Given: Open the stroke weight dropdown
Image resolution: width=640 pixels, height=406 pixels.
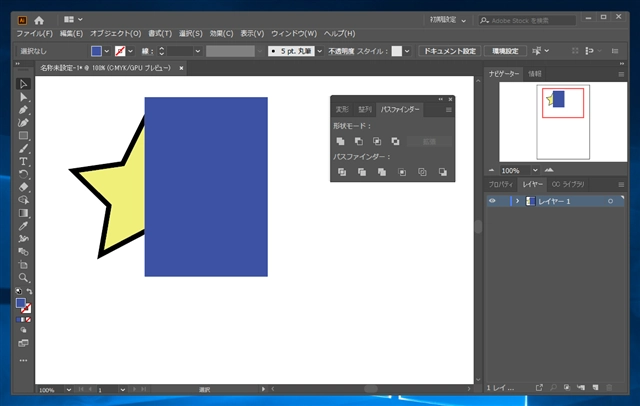Looking at the screenshot, I should click(198, 51).
